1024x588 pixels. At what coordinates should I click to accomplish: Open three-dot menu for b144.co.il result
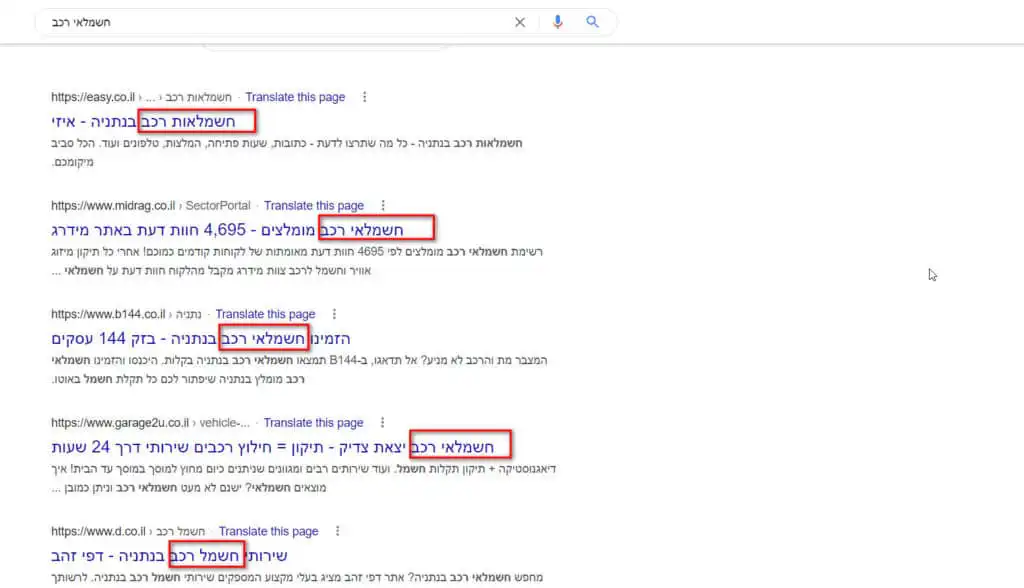click(x=335, y=314)
